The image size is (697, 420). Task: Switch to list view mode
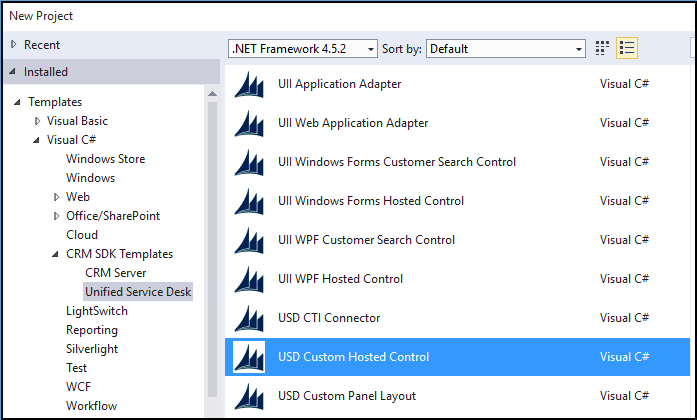click(x=628, y=48)
